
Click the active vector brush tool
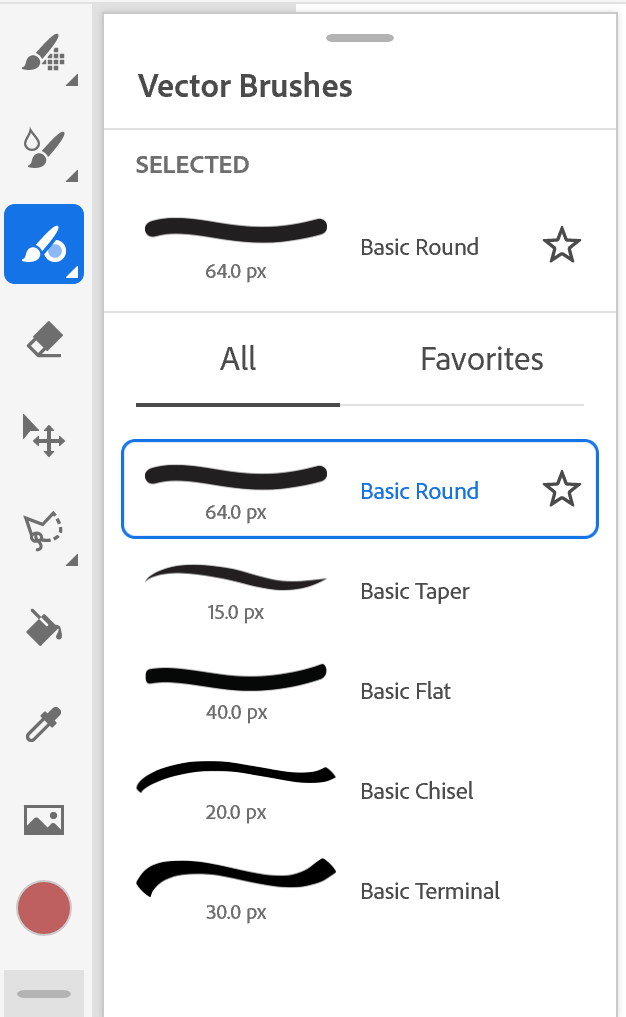click(x=44, y=243)
